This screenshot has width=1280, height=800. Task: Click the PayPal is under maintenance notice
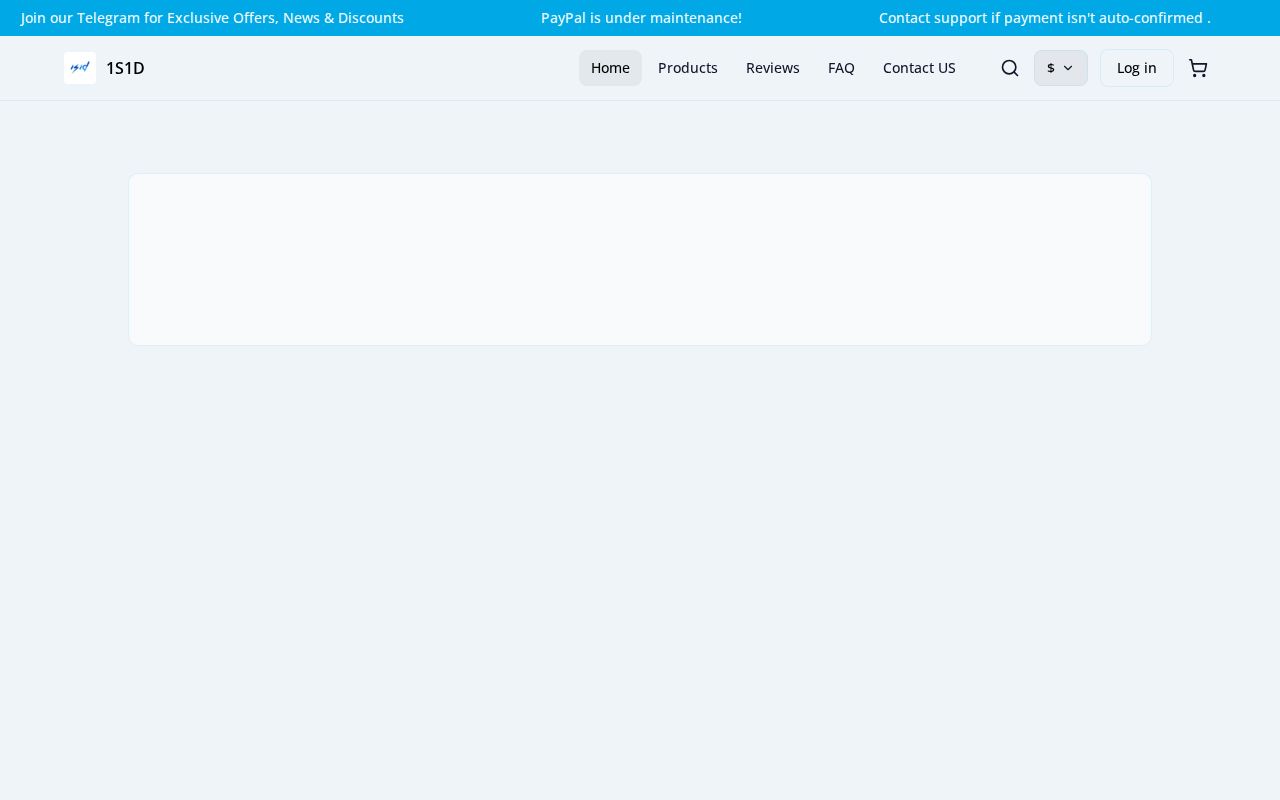tap(641, 18)
